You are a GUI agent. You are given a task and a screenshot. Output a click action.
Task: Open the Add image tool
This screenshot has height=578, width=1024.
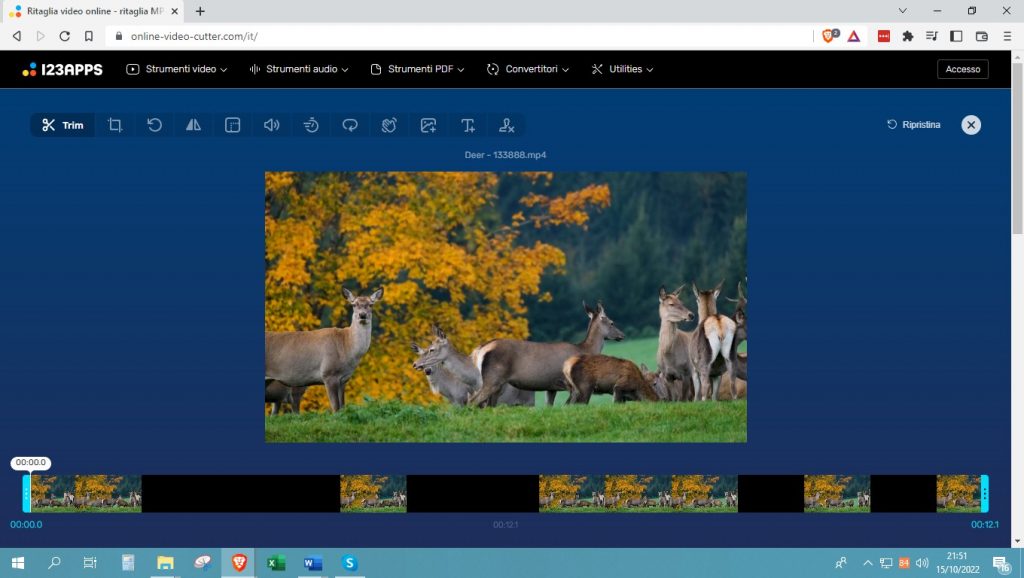point(428,125)
